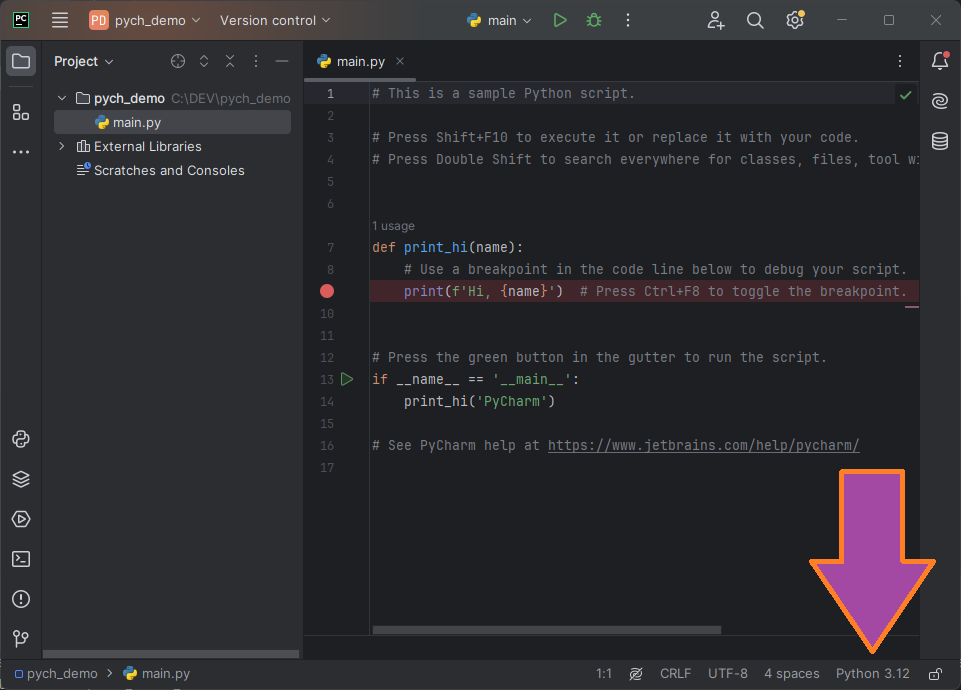This screenshot has height=690, width=961.
Task: Remove the red breakpoint on line 9
Action: pos(327,292)
